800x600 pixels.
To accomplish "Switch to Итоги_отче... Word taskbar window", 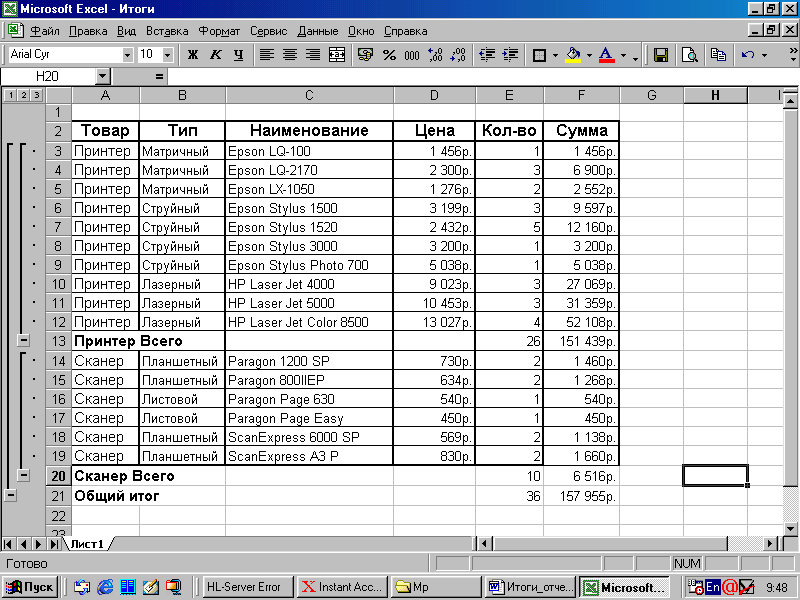I will (x=531, y=587).
